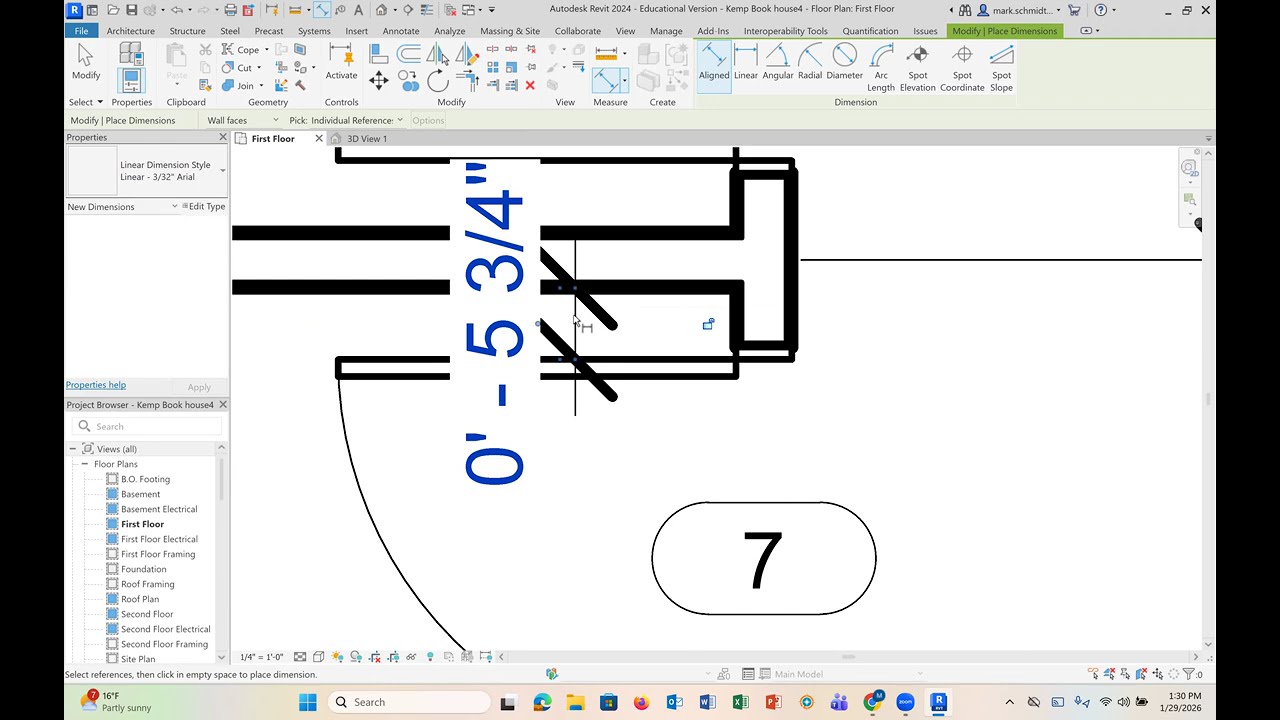This screenshot has height=720, width=1280.
Task: Choose the Linear dimension tool
Action: coord(745,62)
